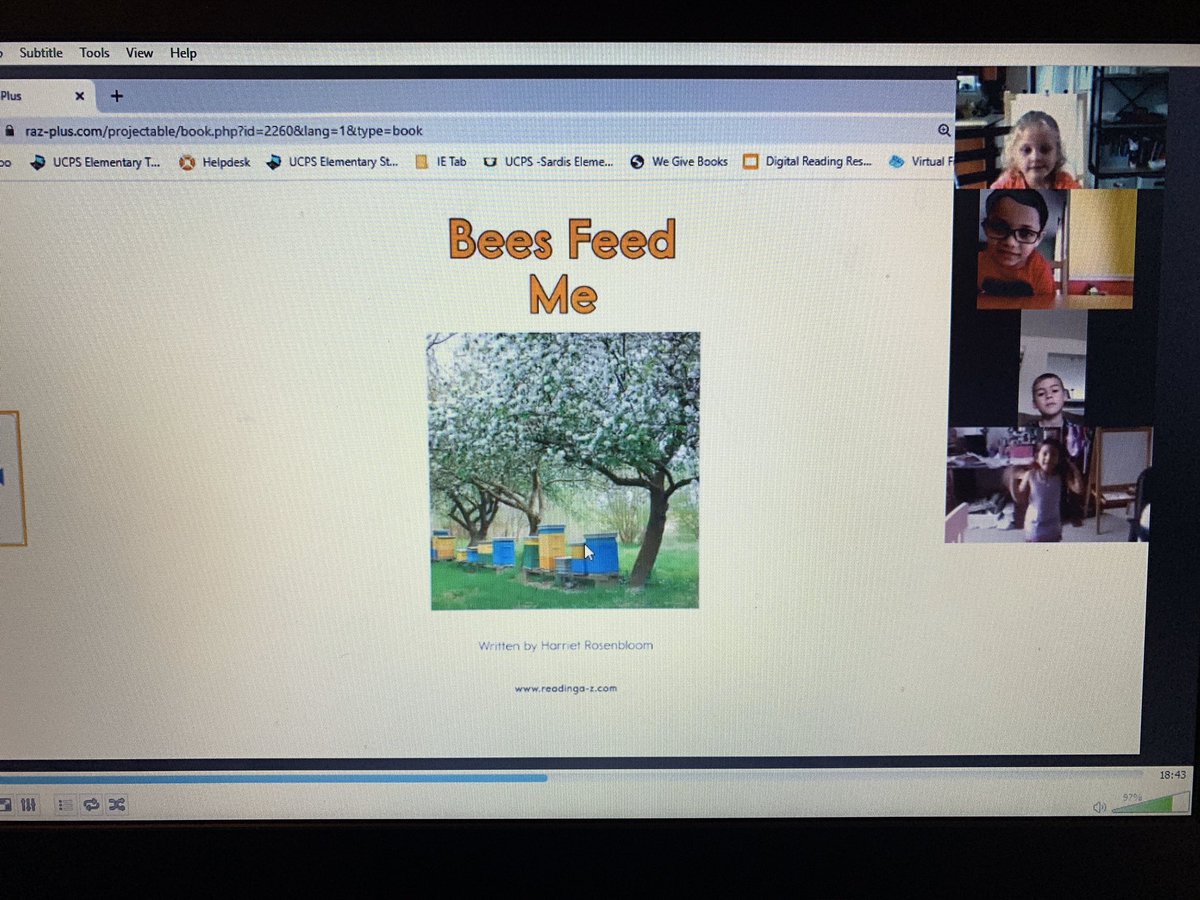Select video tile of child waving arms
Image resolution: width=1200 pixels, height=900 pixels.
pyautogui.click(x=1048, y=485)
